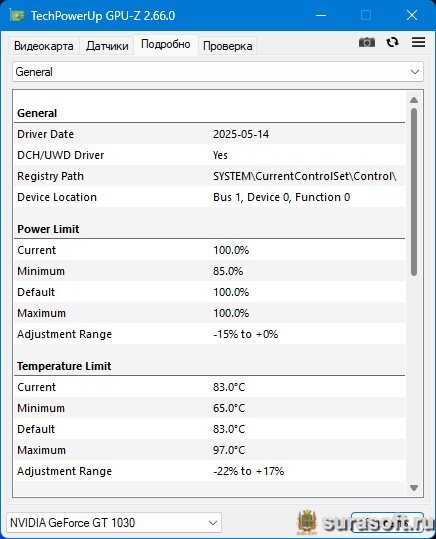Image resolution: width=436 pixels, height=539 pixels.
Task: Click the refresh arrows icon
Action: 392,42
